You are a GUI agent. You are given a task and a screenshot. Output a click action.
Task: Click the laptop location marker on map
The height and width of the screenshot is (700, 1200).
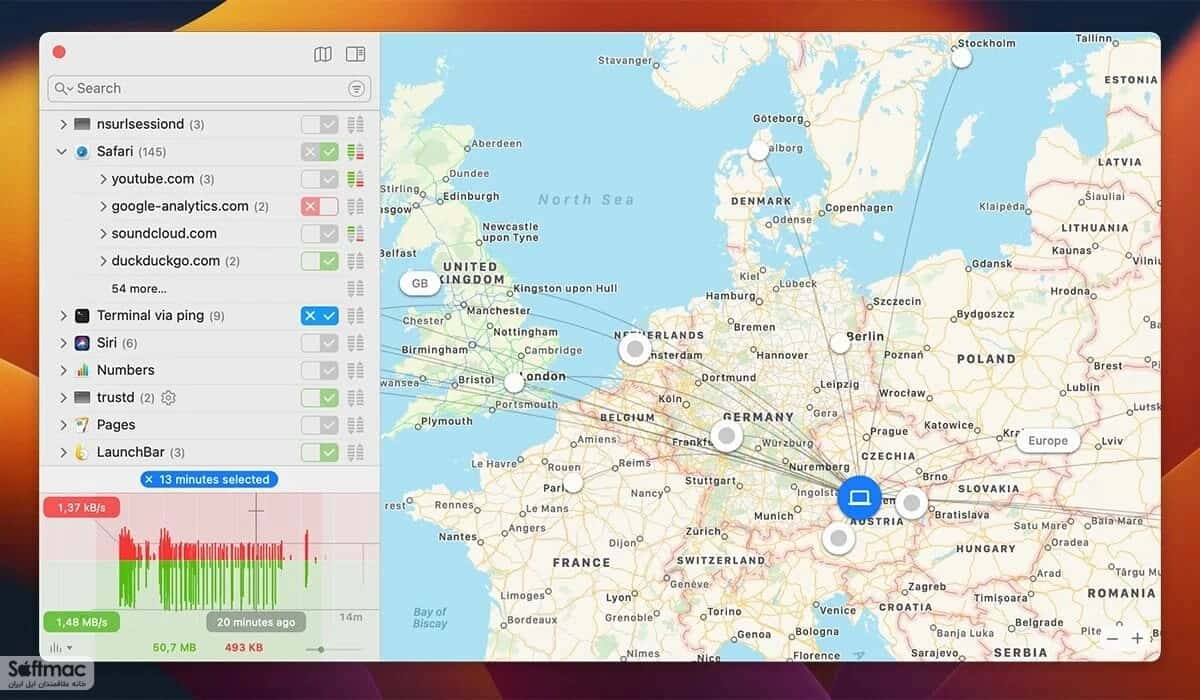pyautogui.click(x=859, y=497)
